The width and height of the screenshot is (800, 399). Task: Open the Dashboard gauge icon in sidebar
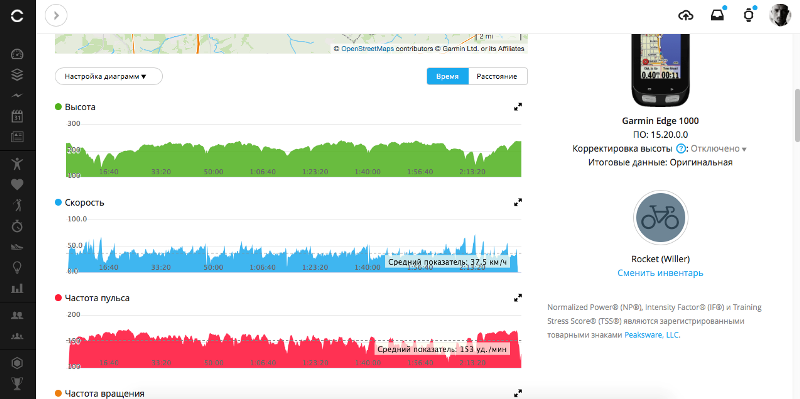tap(17, 55)
